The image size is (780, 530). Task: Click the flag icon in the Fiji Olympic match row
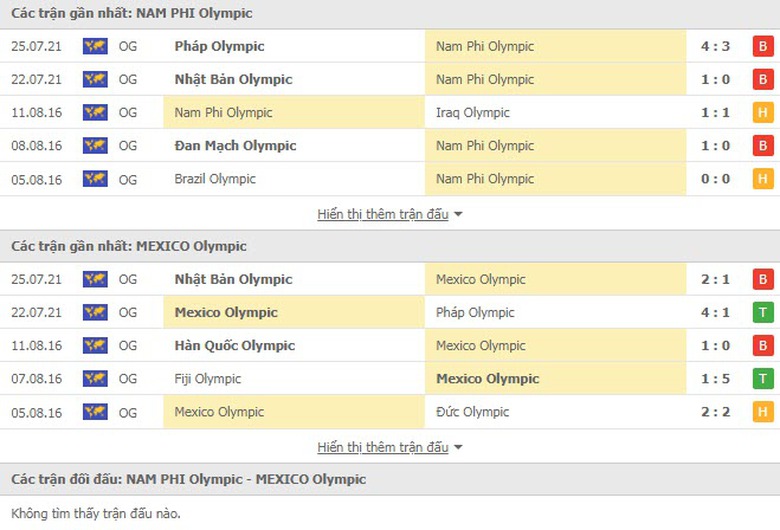[95, 379]
